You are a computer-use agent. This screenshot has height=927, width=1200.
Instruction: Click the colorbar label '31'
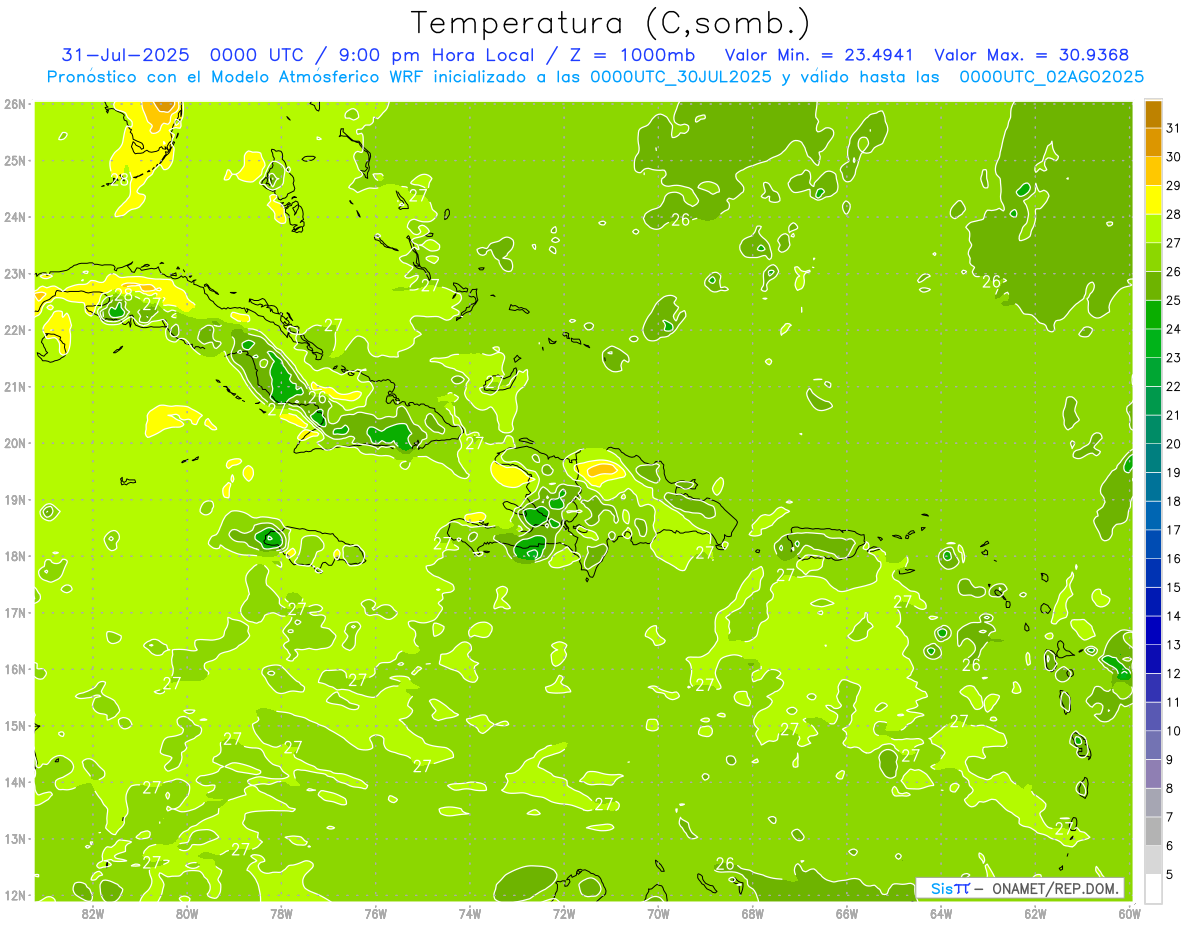point(1174,128)
